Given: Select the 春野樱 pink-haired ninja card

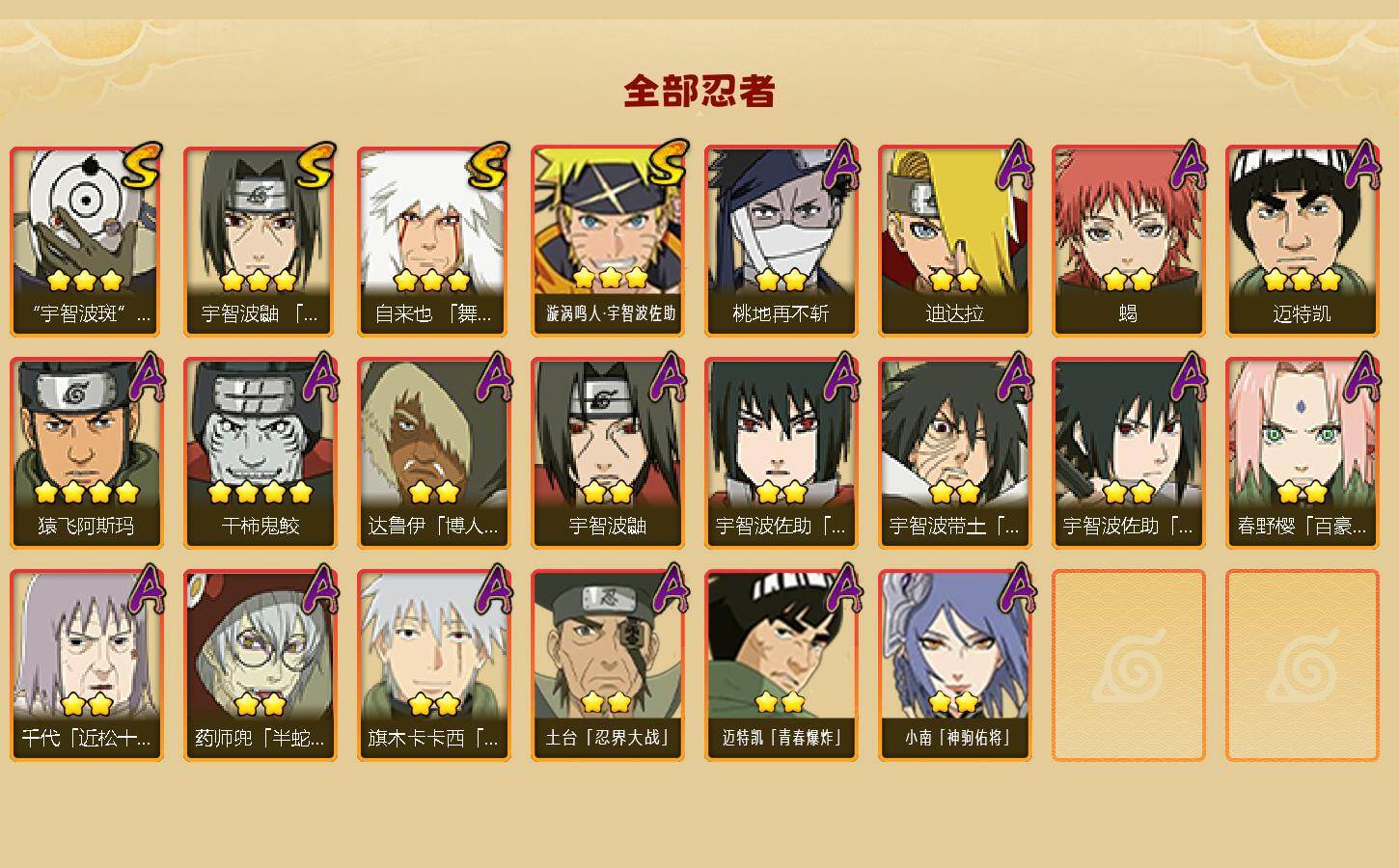Looking at the screenshot, I should [x=1303, y=453].
